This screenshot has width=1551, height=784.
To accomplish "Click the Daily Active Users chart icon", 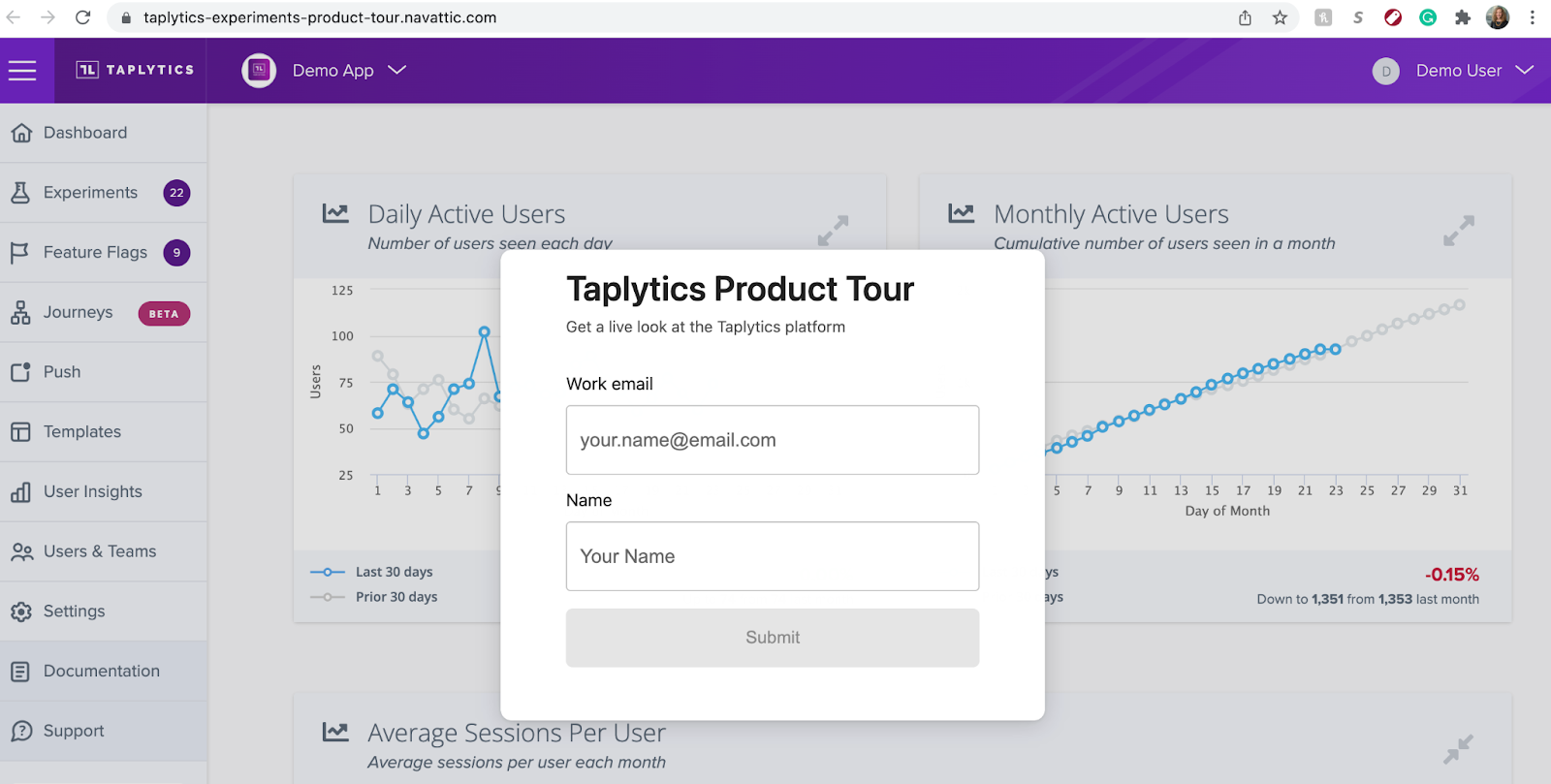I will 335,213.
